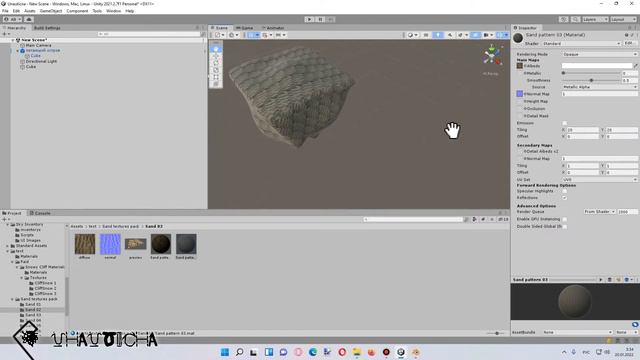Adjust the Smoothness slider
The height and width of the screenshot is (360, 640).
point(591,80)
